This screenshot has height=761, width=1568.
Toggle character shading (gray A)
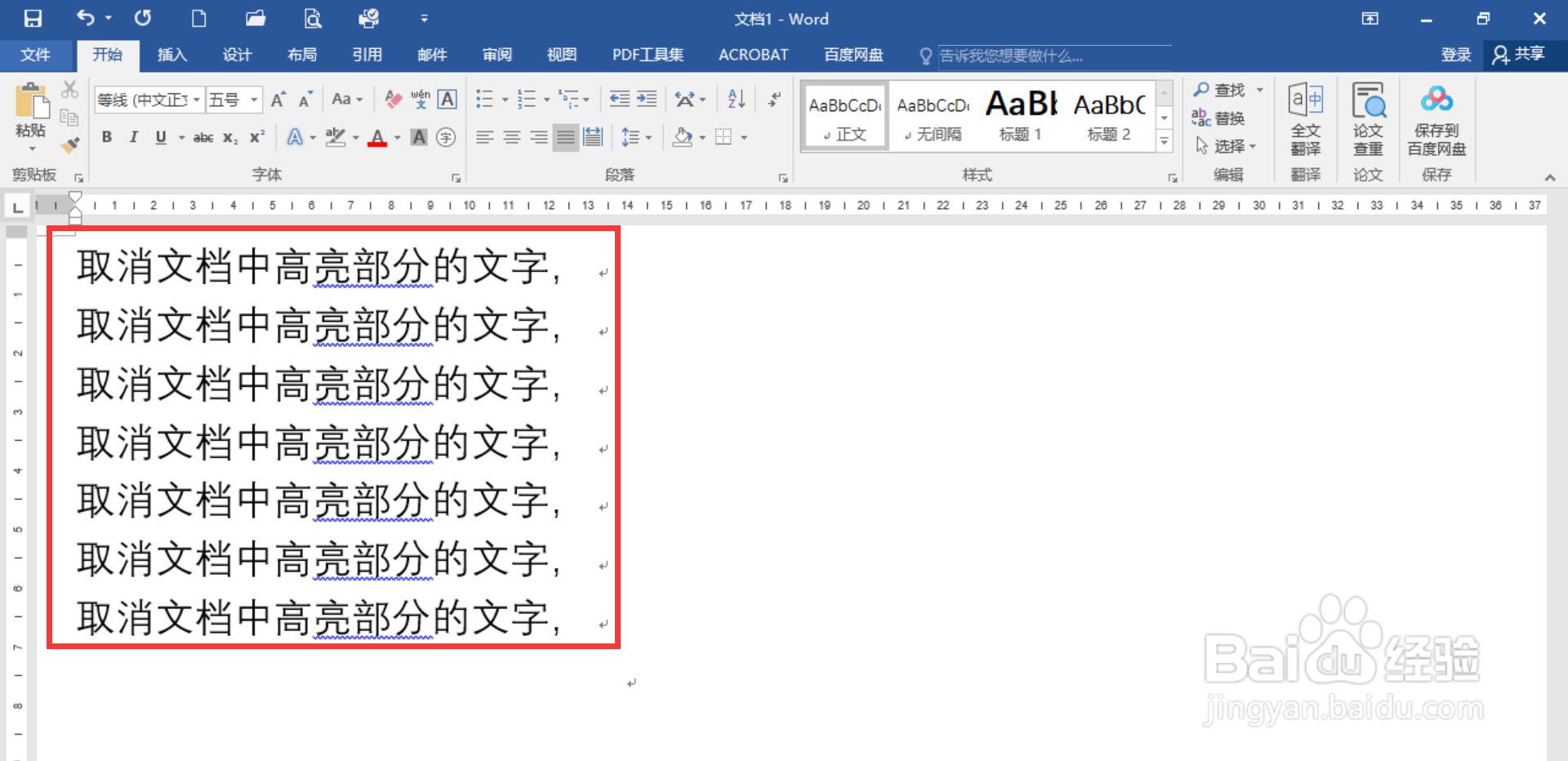pos(419,137)
